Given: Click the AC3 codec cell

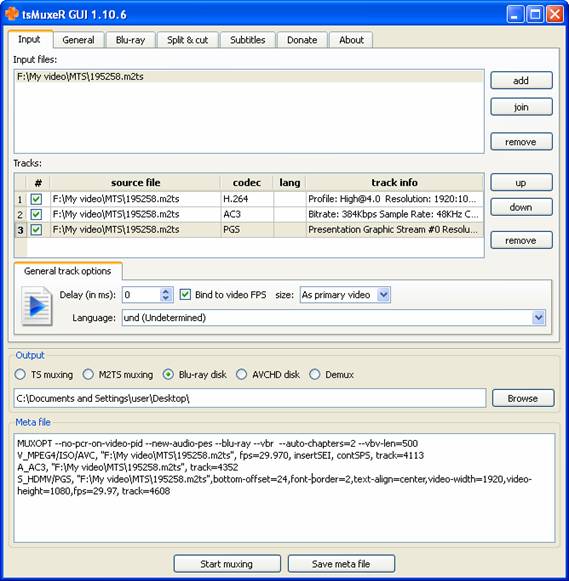Looking at the screenshot, I should point(247,214).
